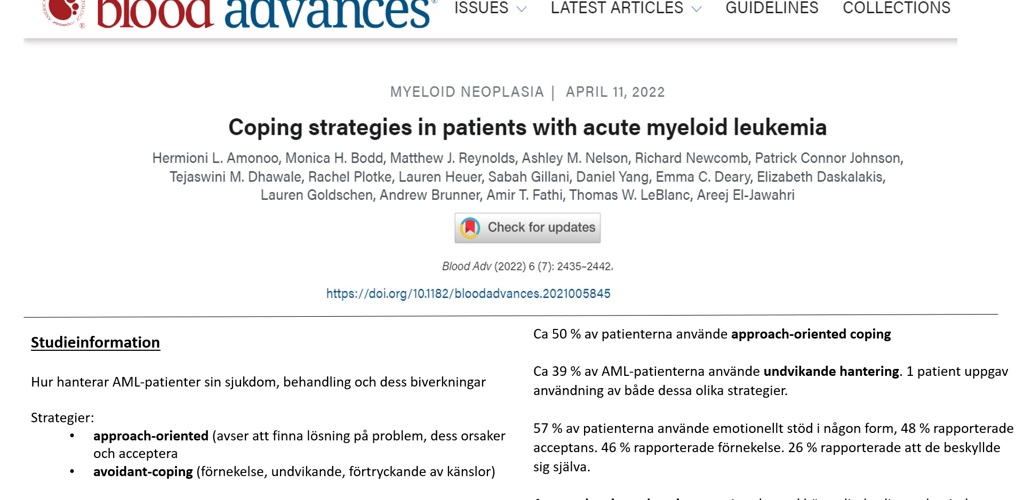Open the LATEST ARTICLES dropdown

626,9
